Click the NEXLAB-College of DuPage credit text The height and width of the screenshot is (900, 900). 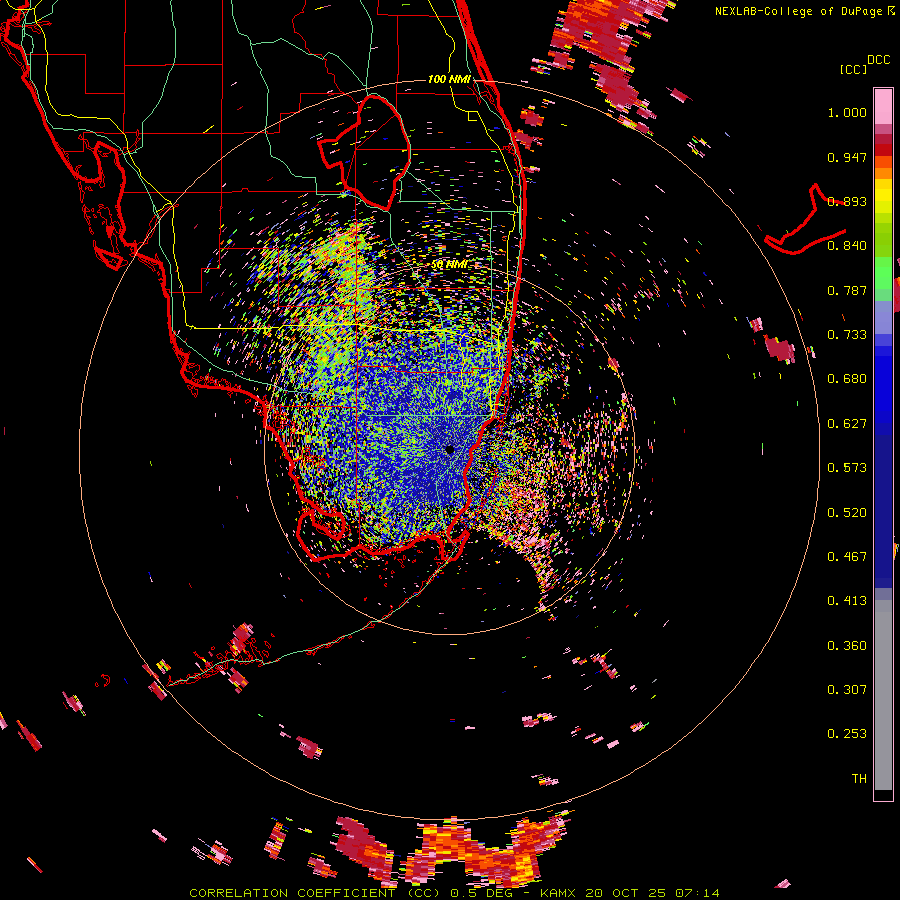coord(798,11)
